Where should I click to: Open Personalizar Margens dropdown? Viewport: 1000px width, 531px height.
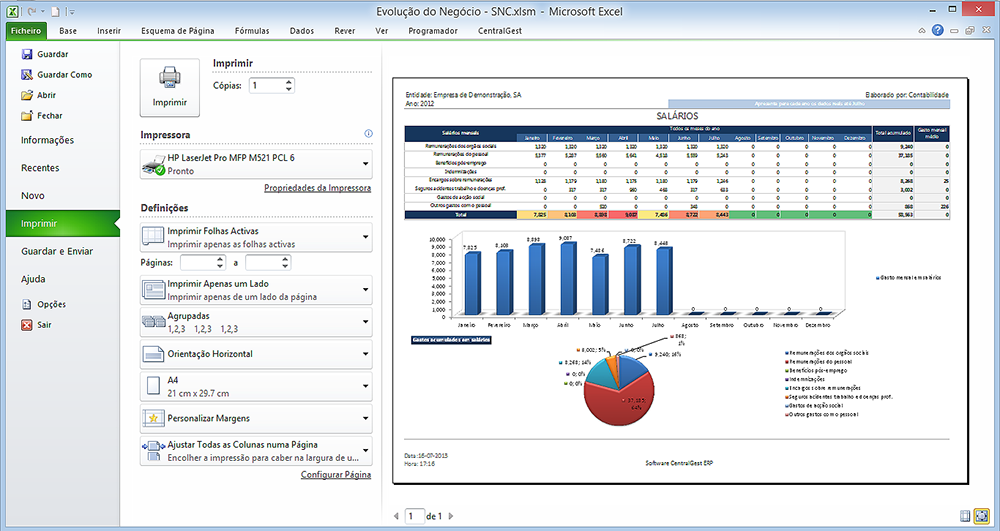[x=256, y=418]
